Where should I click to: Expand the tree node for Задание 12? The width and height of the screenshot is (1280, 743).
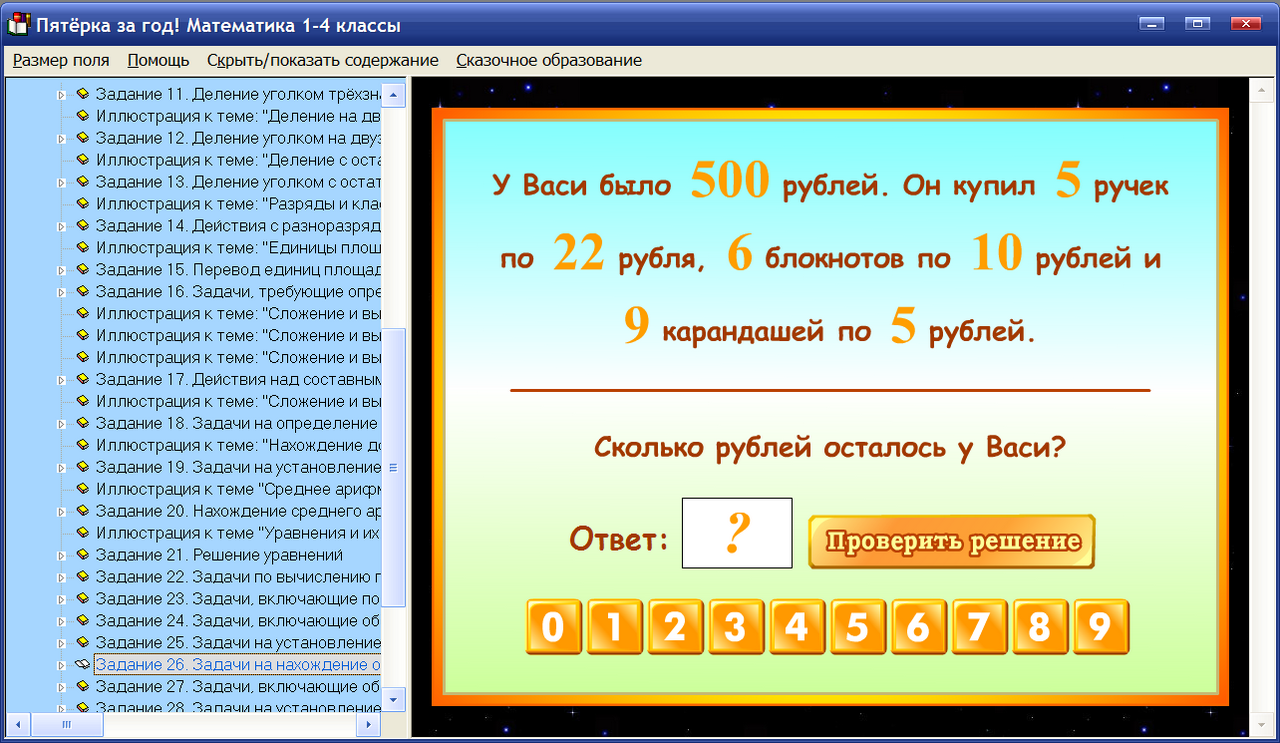59,137
